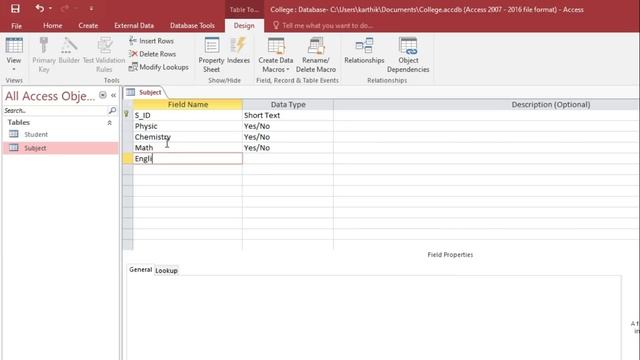Click the Yes/No data type for Math

pos(288,147)
